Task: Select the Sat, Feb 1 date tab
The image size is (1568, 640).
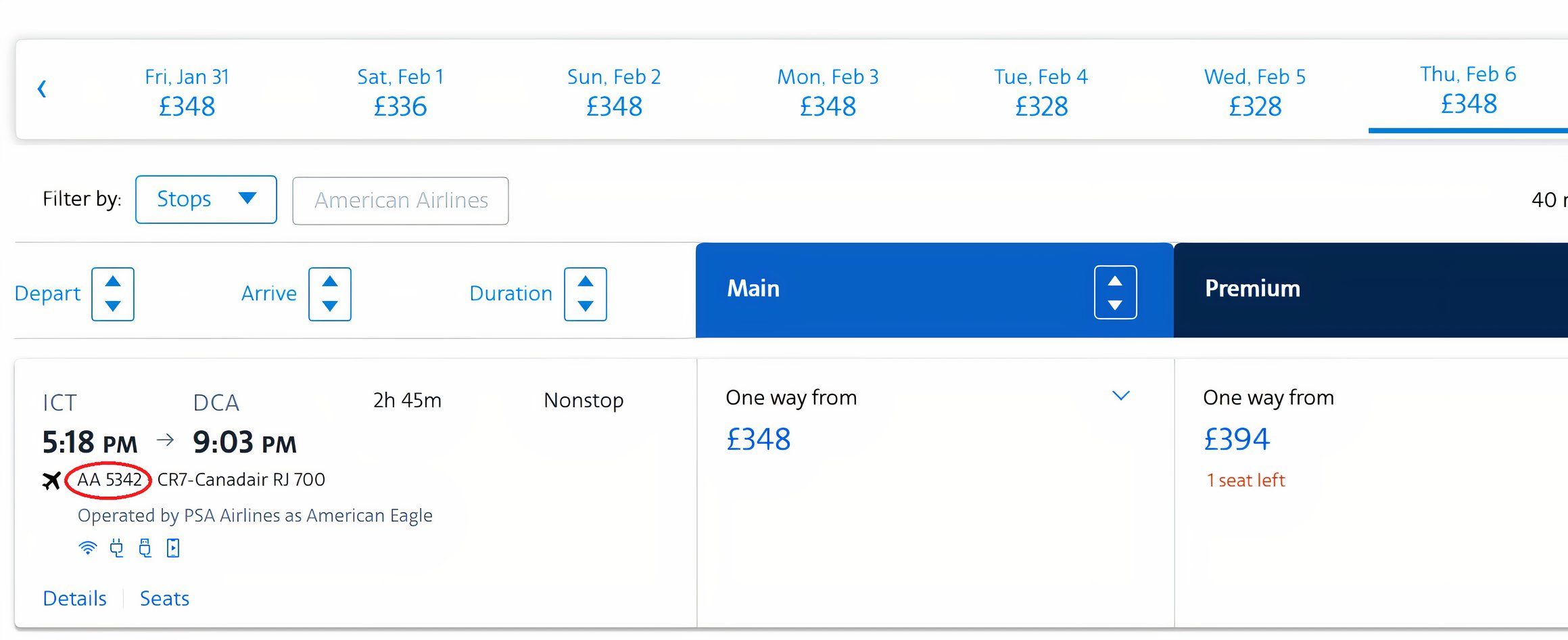Action: 400,91
